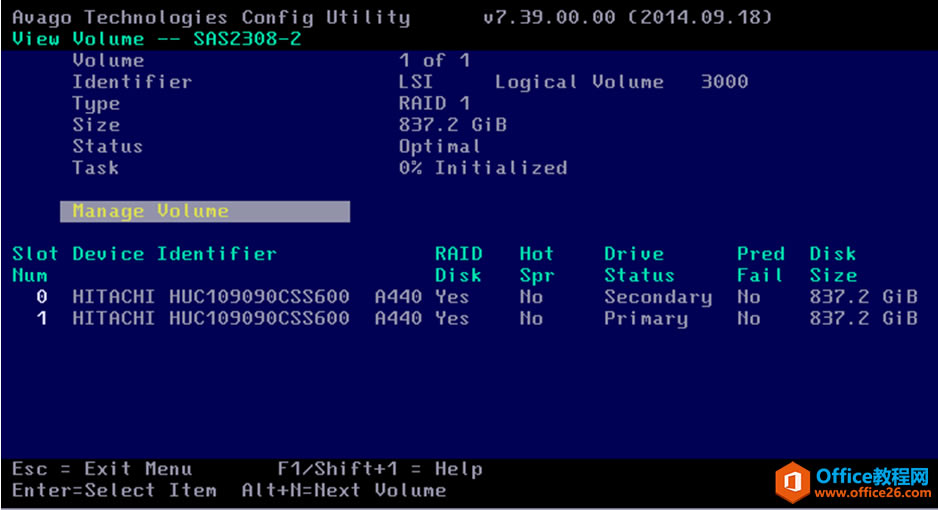
Task: Click the 'Type' field label
Action: coord(96,104)
